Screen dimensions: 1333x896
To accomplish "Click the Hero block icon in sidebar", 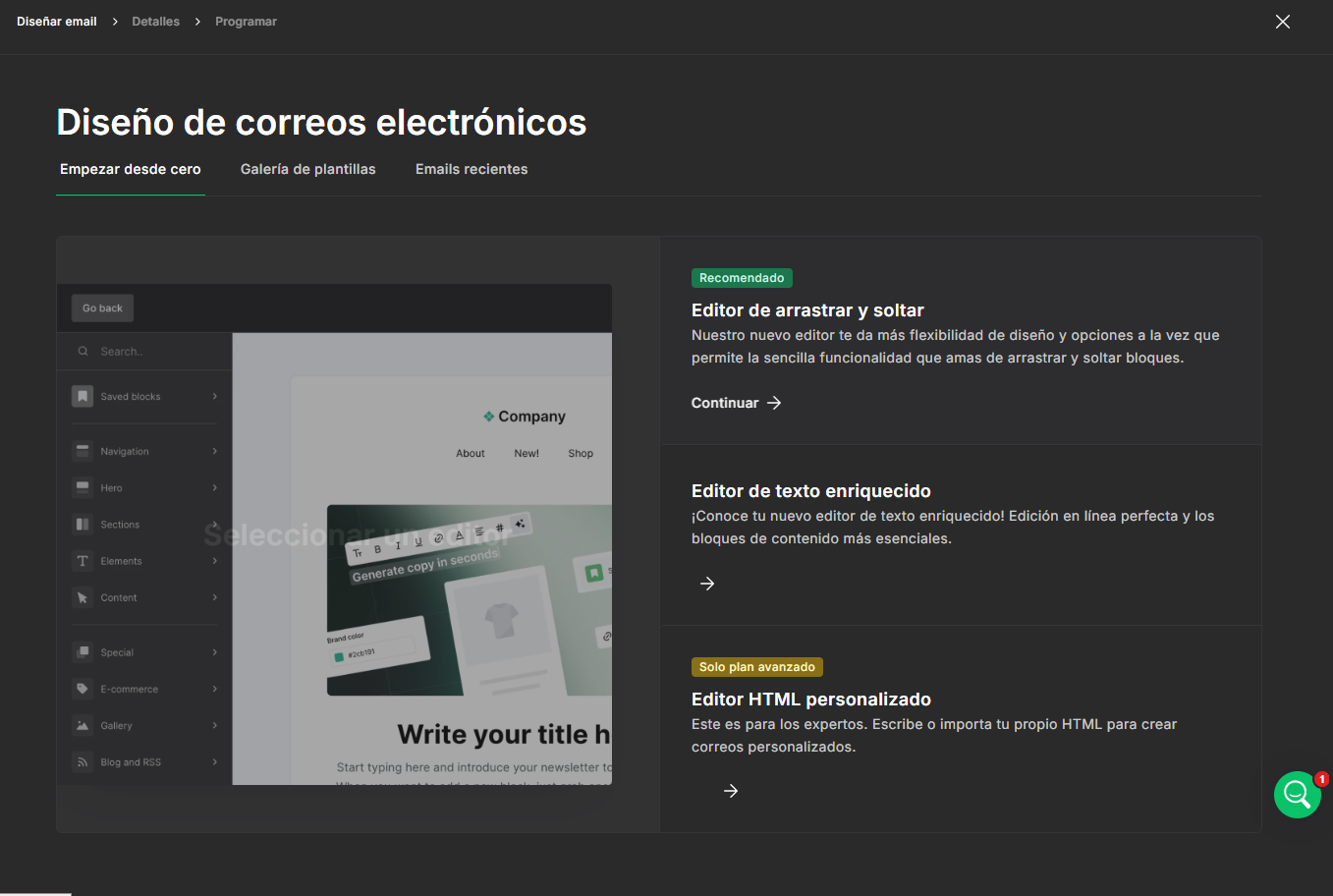I will coord(83,487).
